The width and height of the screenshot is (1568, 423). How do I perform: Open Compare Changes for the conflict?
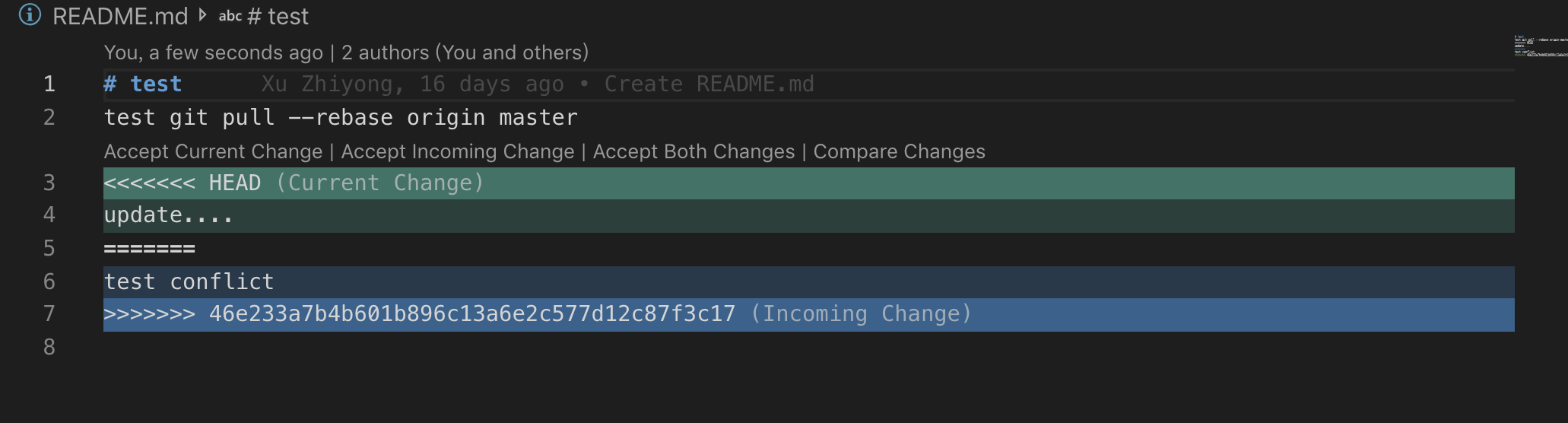[x=899, y=151]
